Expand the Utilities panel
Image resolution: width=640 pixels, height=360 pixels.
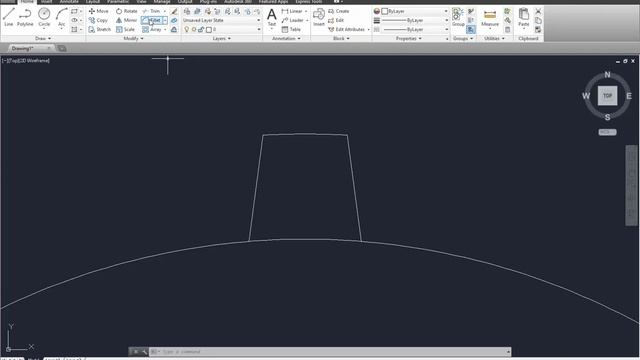coord(494,38)
